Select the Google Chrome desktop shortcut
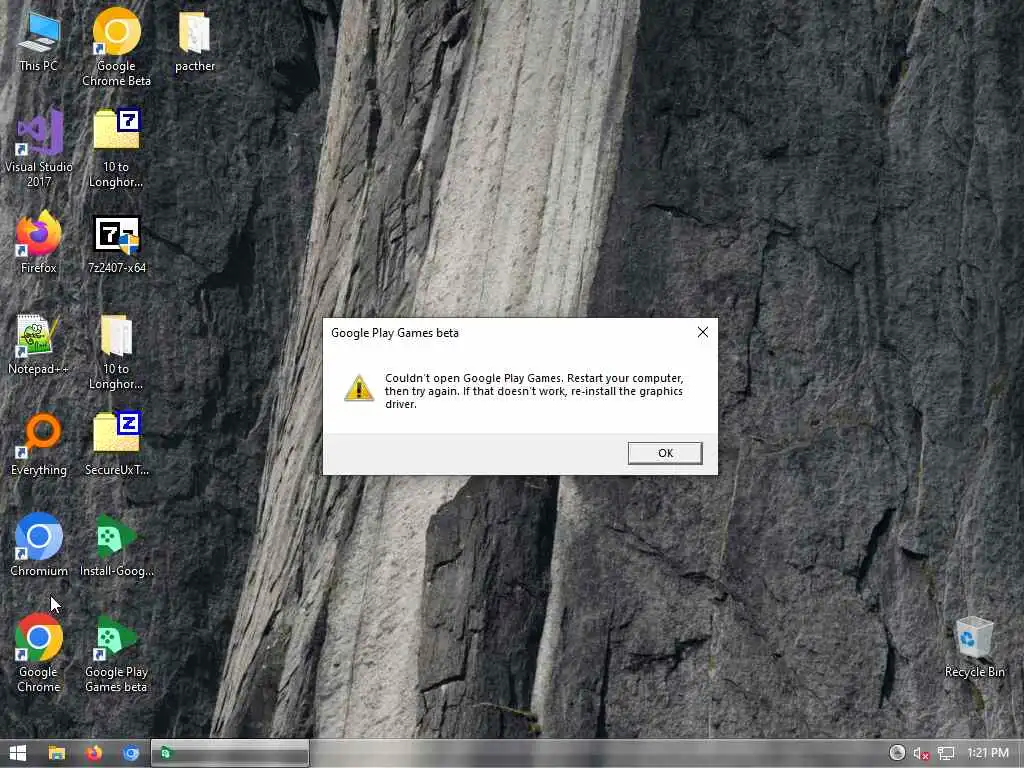 pos(39,652)
